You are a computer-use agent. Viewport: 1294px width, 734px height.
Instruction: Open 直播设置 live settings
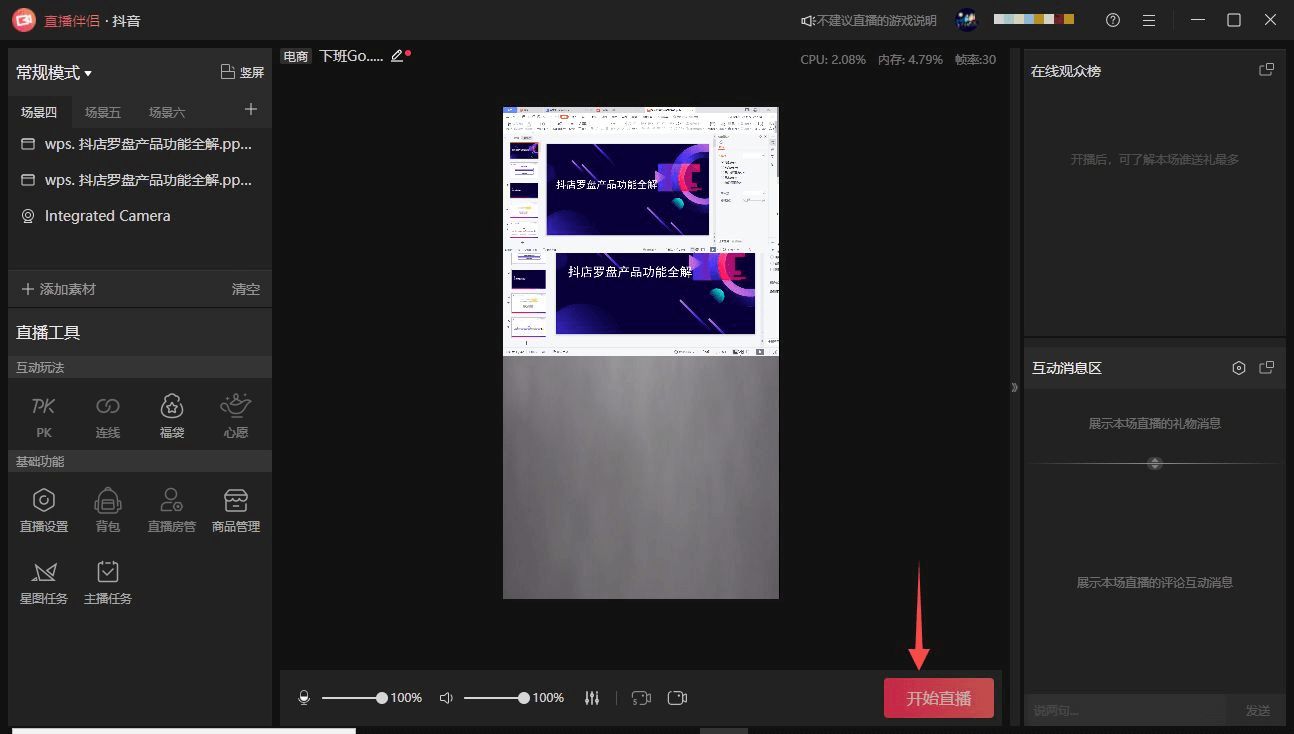(44, 510)
